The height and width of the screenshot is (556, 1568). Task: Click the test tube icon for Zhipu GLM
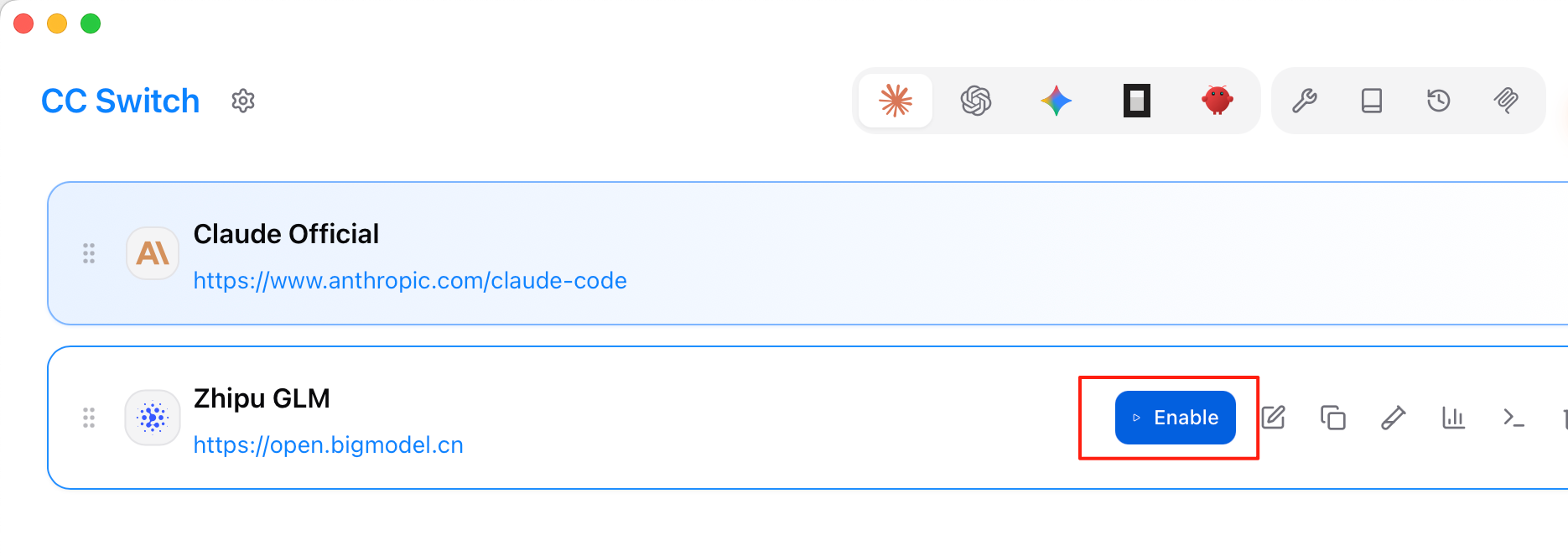[1394, 418]
